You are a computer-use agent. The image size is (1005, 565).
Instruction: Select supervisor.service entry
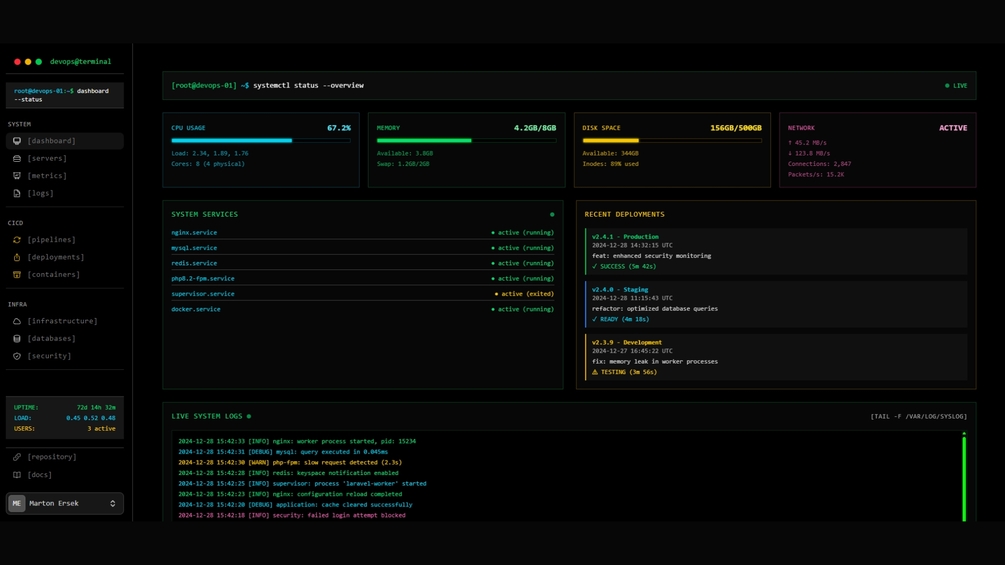coord(203,294)
